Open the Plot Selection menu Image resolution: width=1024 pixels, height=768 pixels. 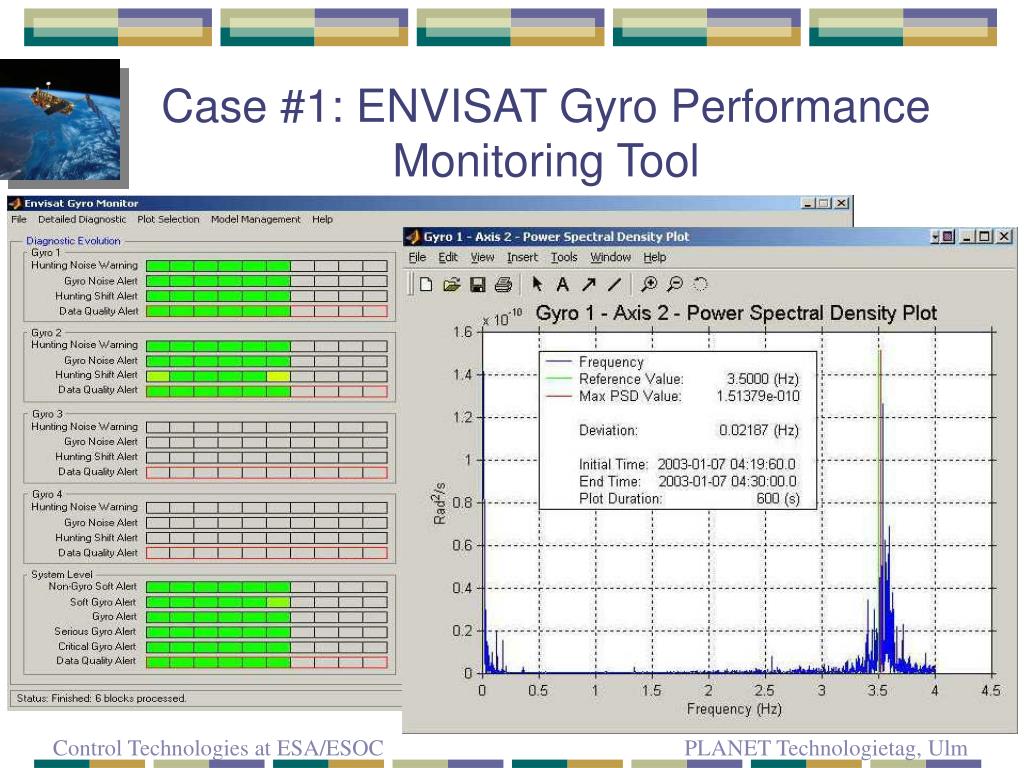[x=168, y=219]
